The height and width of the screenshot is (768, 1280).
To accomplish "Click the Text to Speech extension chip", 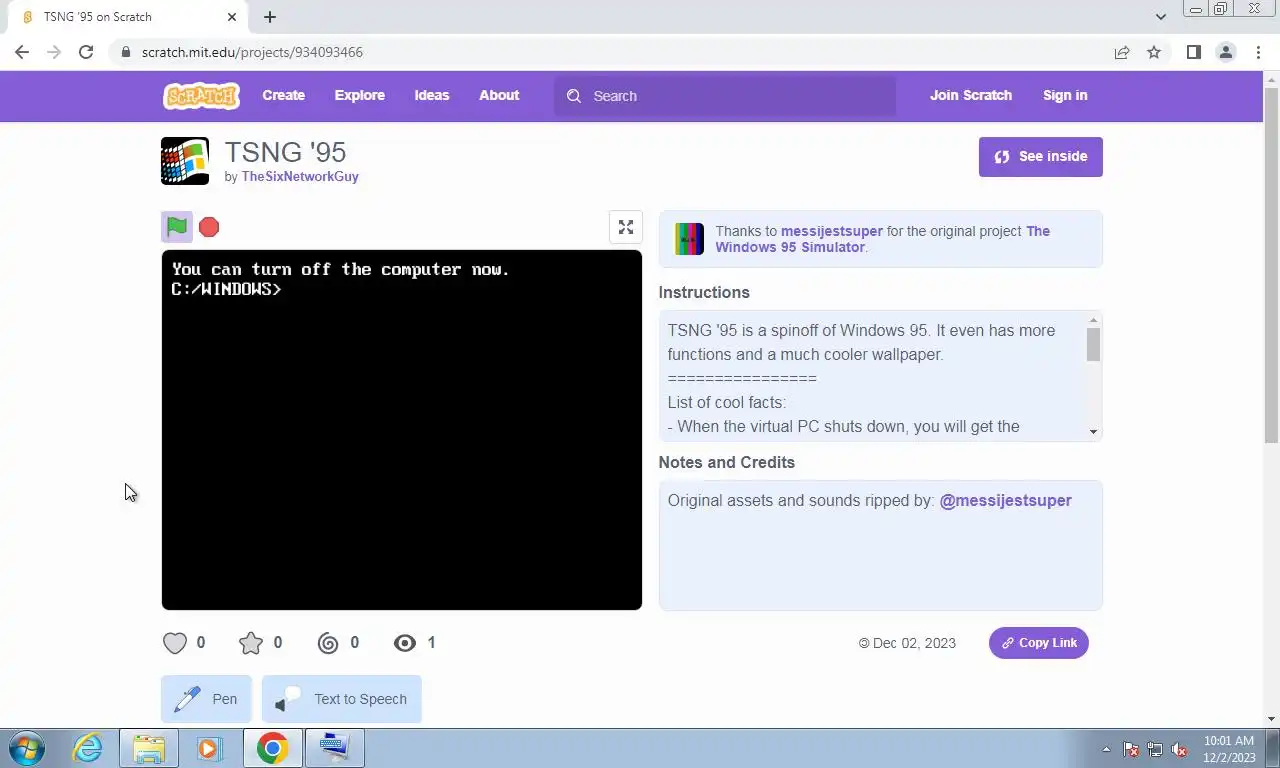I will tap(342, 699).
